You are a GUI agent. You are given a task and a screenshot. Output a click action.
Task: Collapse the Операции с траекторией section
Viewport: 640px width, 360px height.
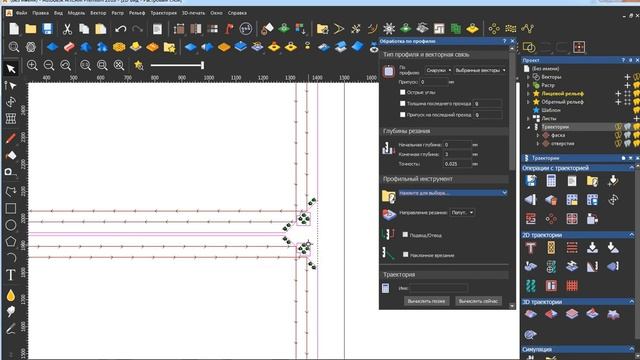(x=632, y=168)
